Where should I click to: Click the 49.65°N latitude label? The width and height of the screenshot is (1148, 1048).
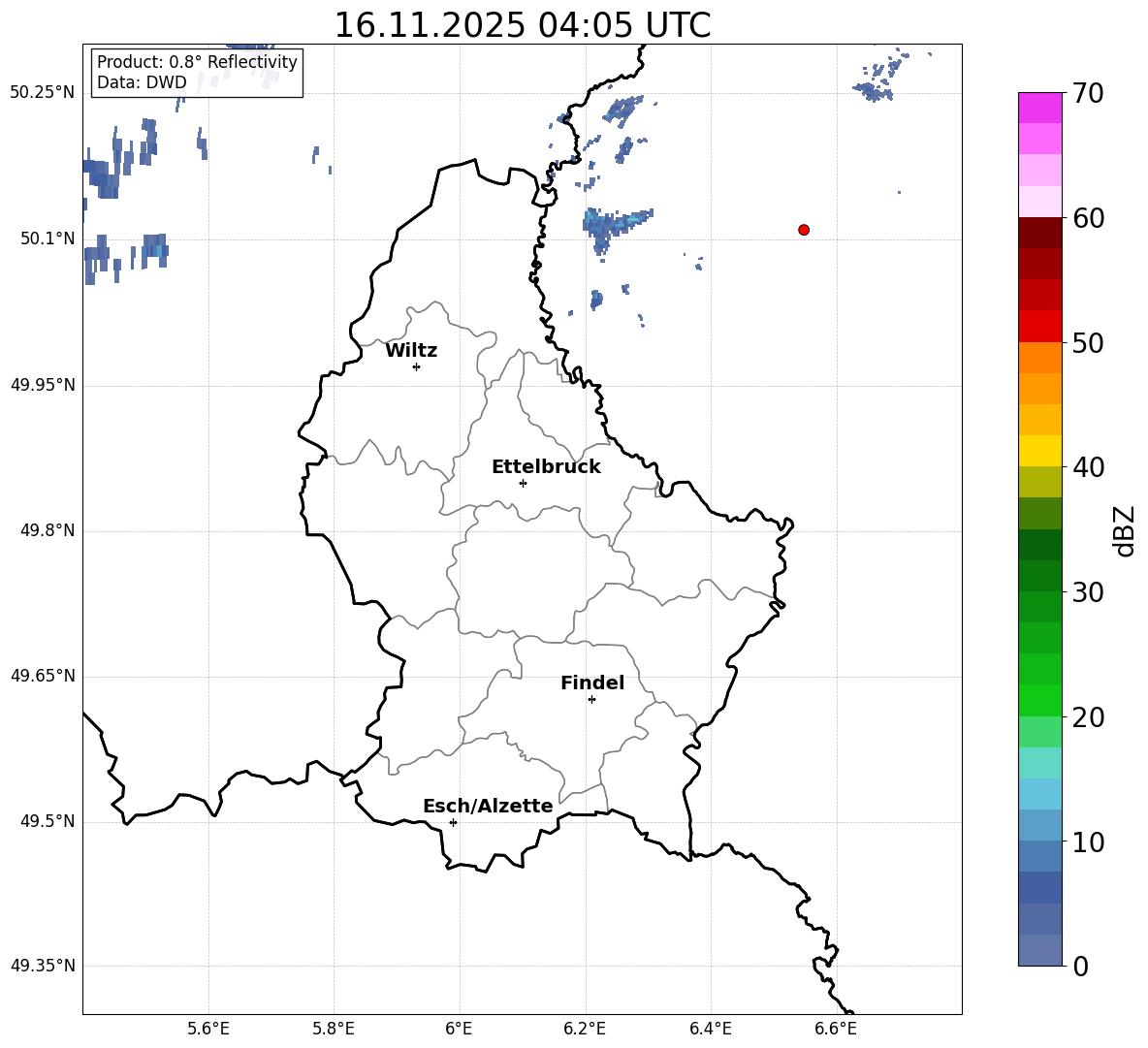pos(43,676)
